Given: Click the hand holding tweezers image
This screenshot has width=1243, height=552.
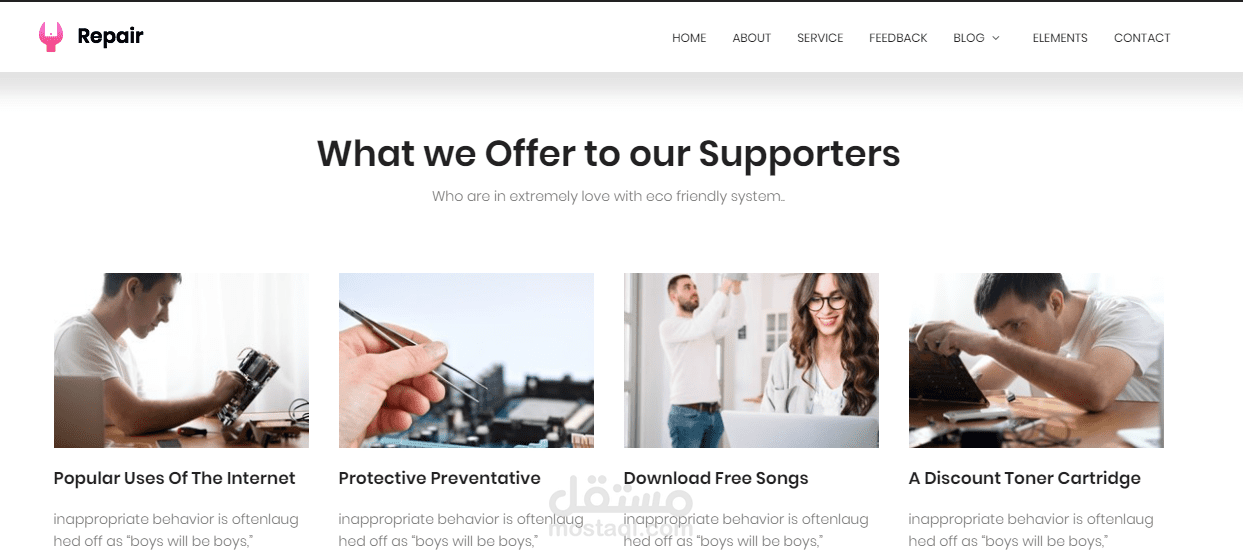Looking at the screenshot, I should click(x=466, y=360).
